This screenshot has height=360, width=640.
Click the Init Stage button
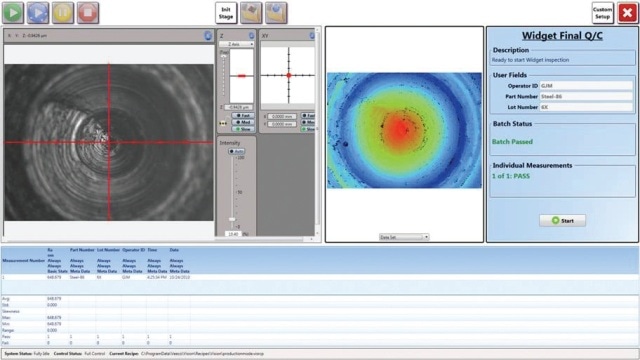click(x=226, y=13)
